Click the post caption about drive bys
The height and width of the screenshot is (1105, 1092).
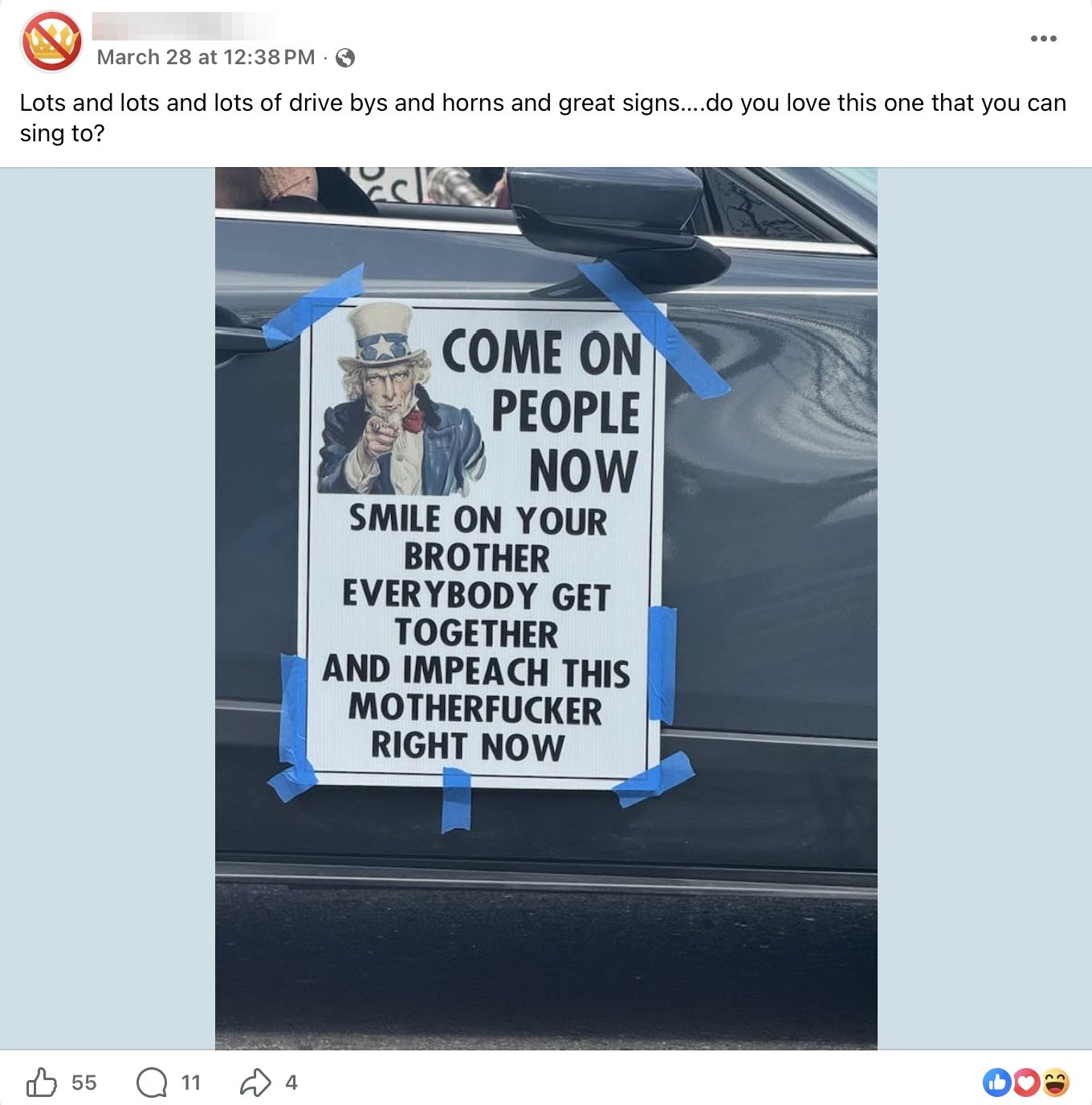pos(543,118)
